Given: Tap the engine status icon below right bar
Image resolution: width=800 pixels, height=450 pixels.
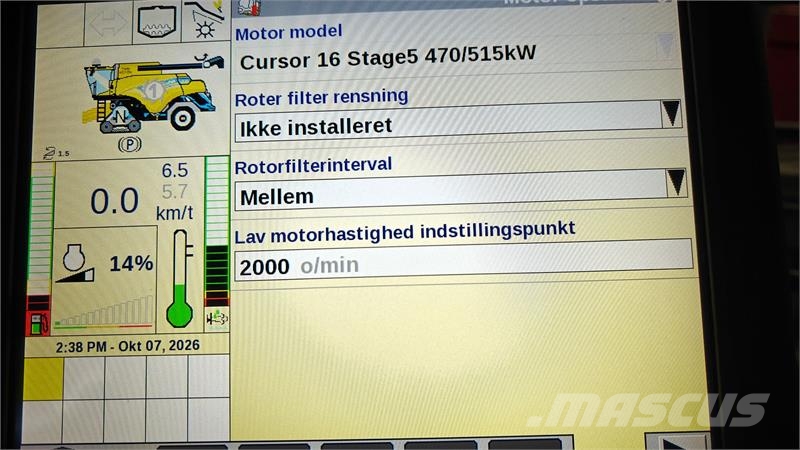Looking at the screenshot, I should 217,319.
